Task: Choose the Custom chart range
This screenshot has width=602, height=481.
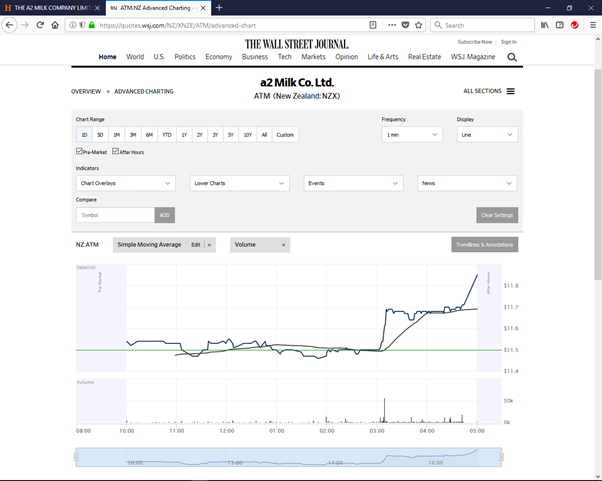Action: click(x=285, y=135)
